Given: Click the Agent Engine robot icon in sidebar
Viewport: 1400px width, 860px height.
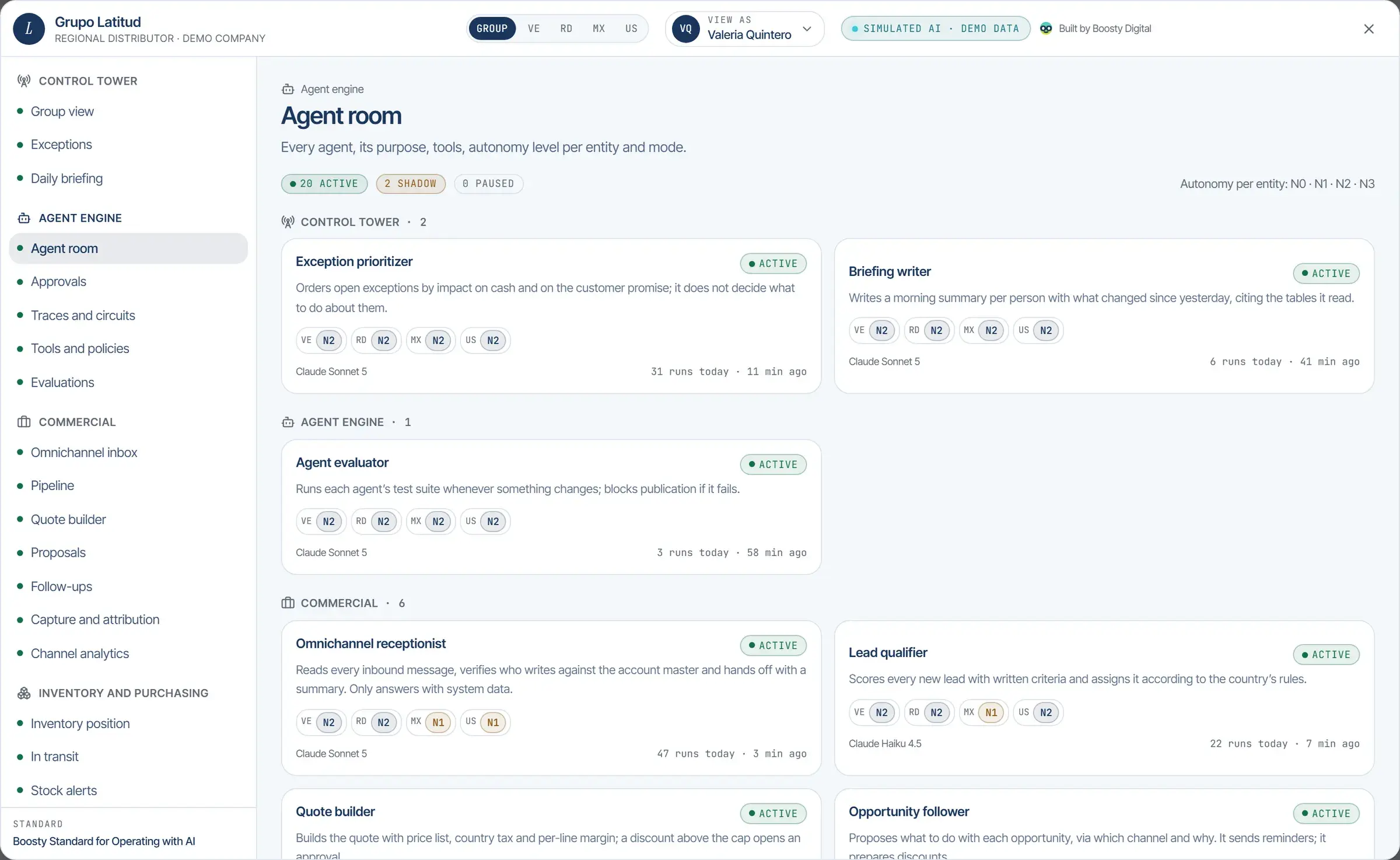Looking at the screenshot, I should point(24,218).
